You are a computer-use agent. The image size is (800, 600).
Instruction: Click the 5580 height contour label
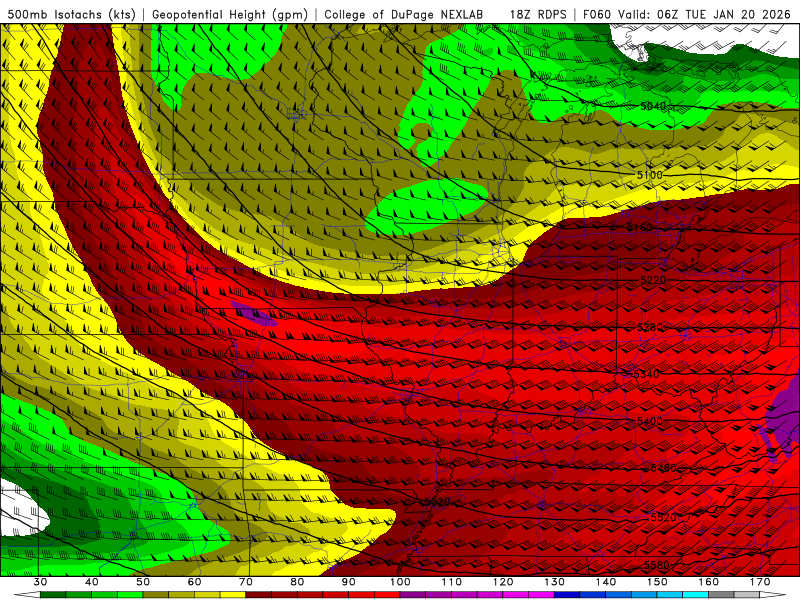(657, 565)
